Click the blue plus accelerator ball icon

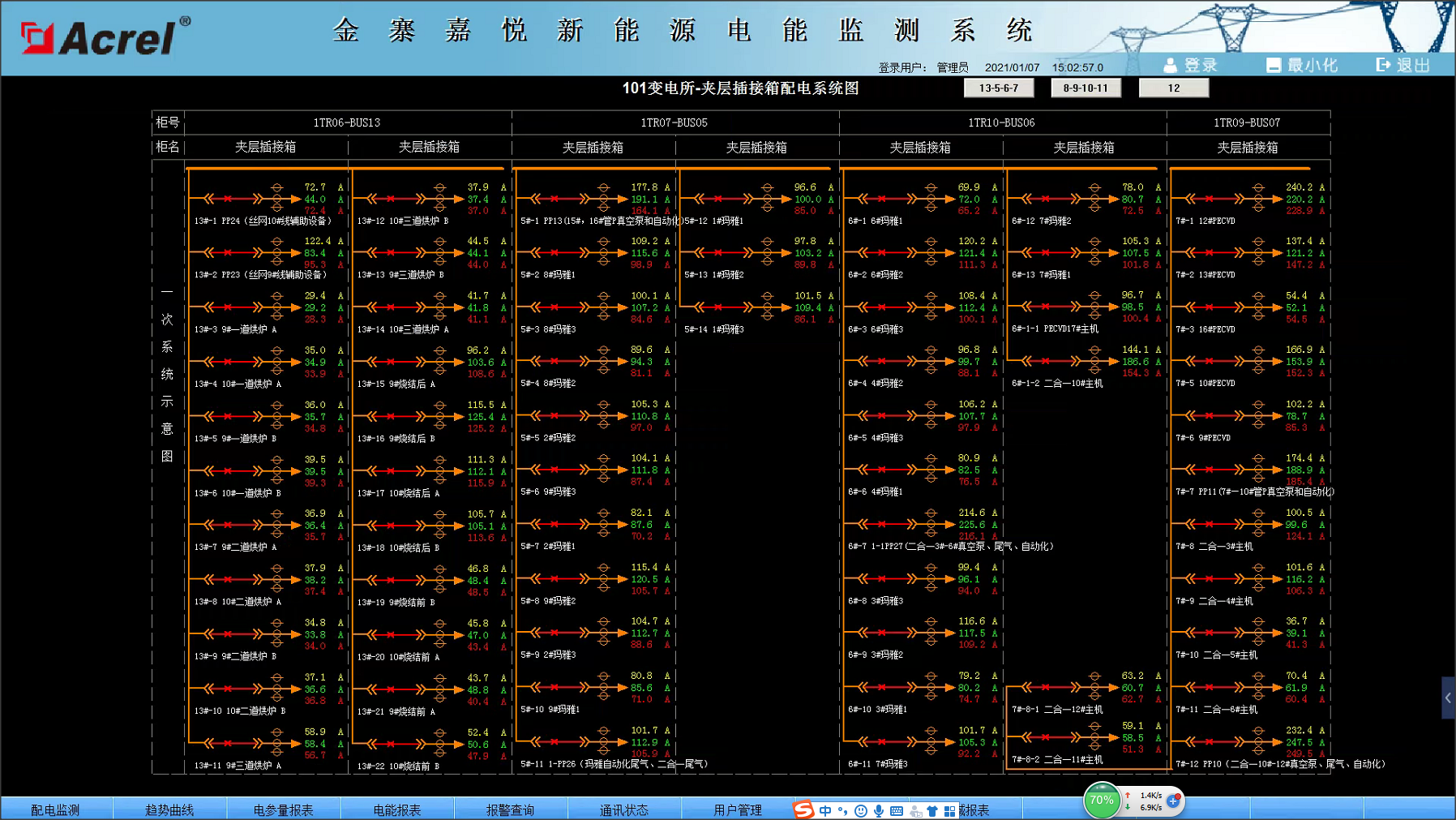pos(1173,801)
